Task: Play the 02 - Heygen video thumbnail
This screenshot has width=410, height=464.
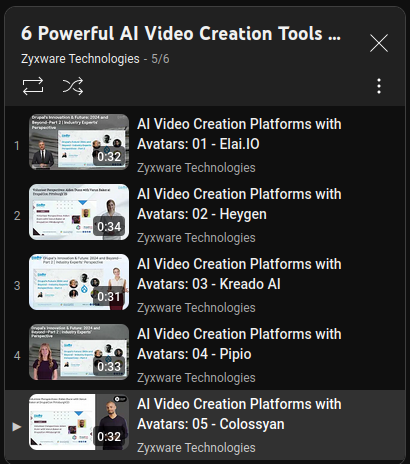Action: (x=79, y=212)
